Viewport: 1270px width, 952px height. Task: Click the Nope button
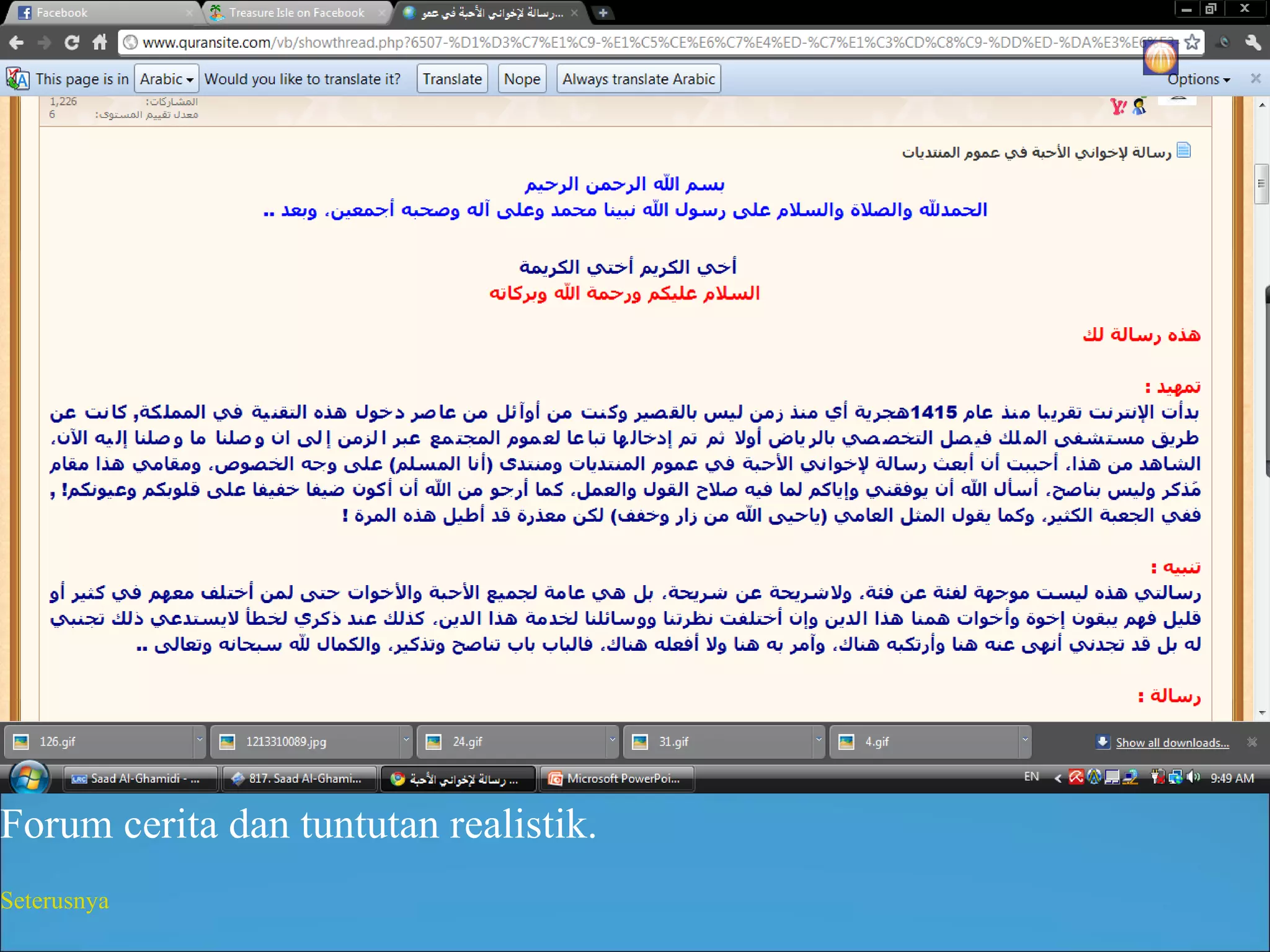[522, 79]
